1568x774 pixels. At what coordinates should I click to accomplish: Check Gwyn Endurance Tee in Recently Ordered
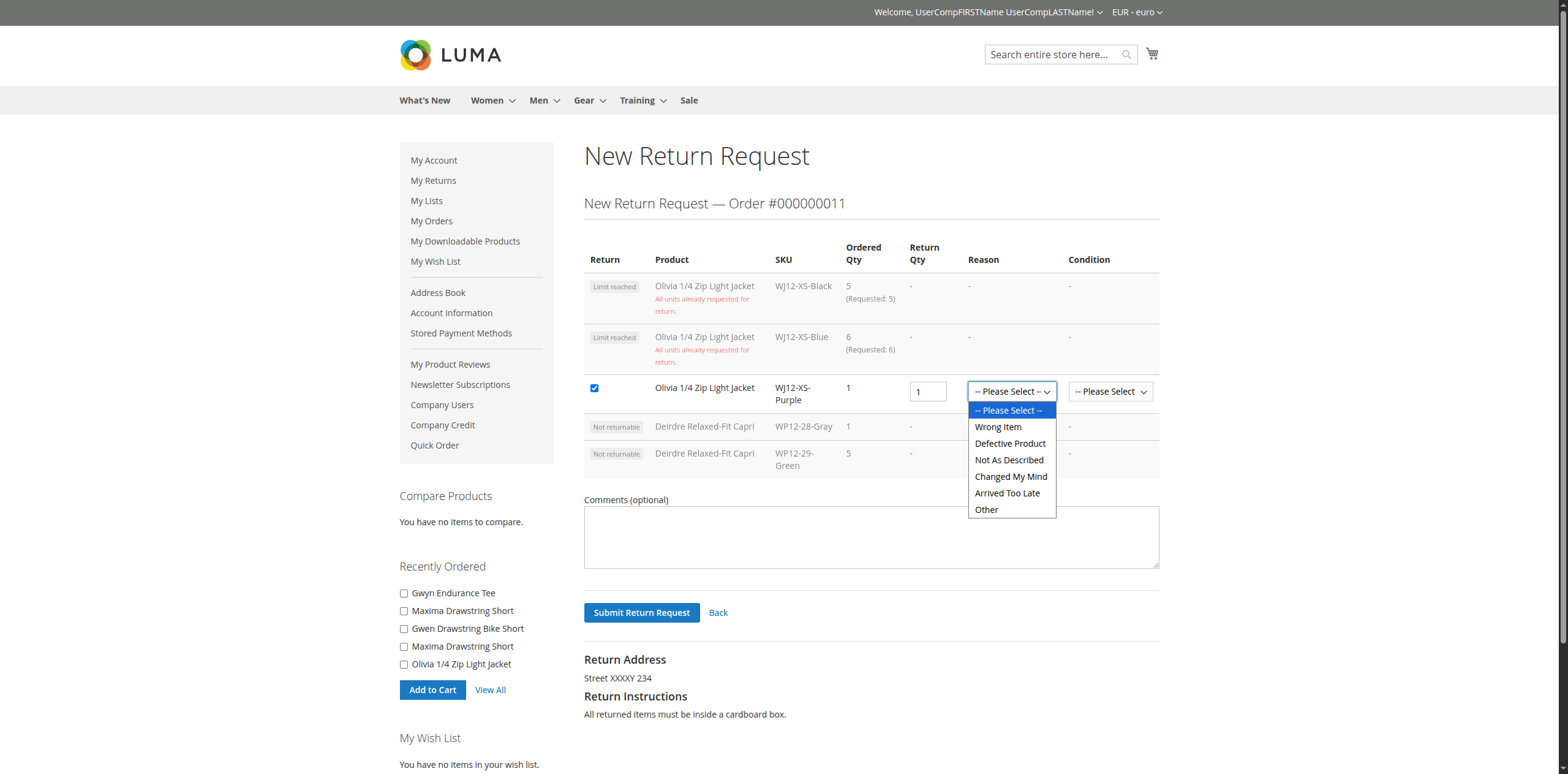coord(404,593)
